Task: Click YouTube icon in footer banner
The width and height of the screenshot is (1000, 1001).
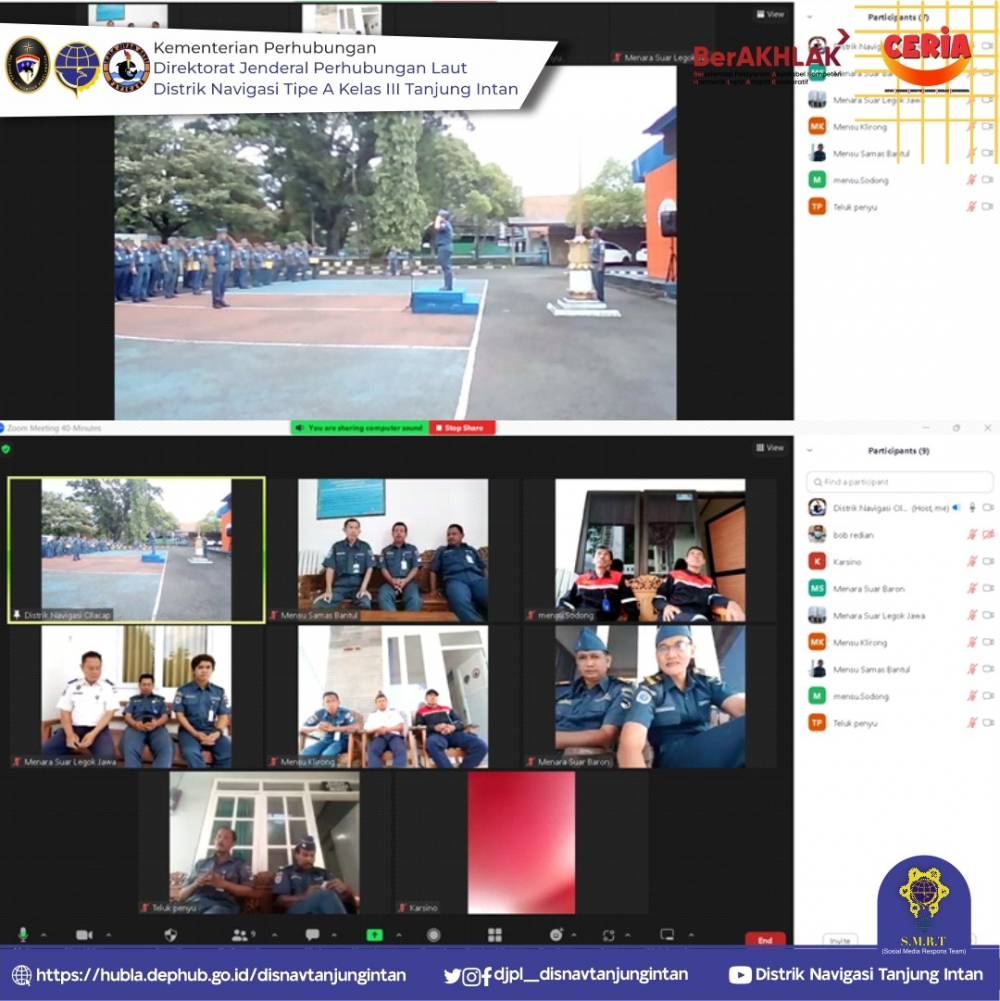Action: pyautogui.click(x=740, y=975)
